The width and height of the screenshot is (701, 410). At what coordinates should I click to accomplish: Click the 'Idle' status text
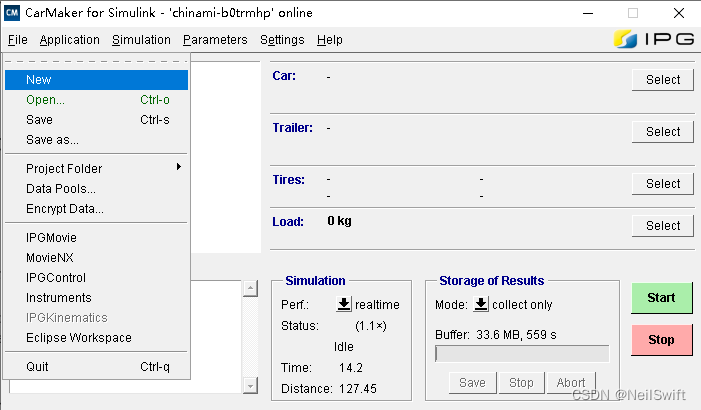click(x=344, y=347)
